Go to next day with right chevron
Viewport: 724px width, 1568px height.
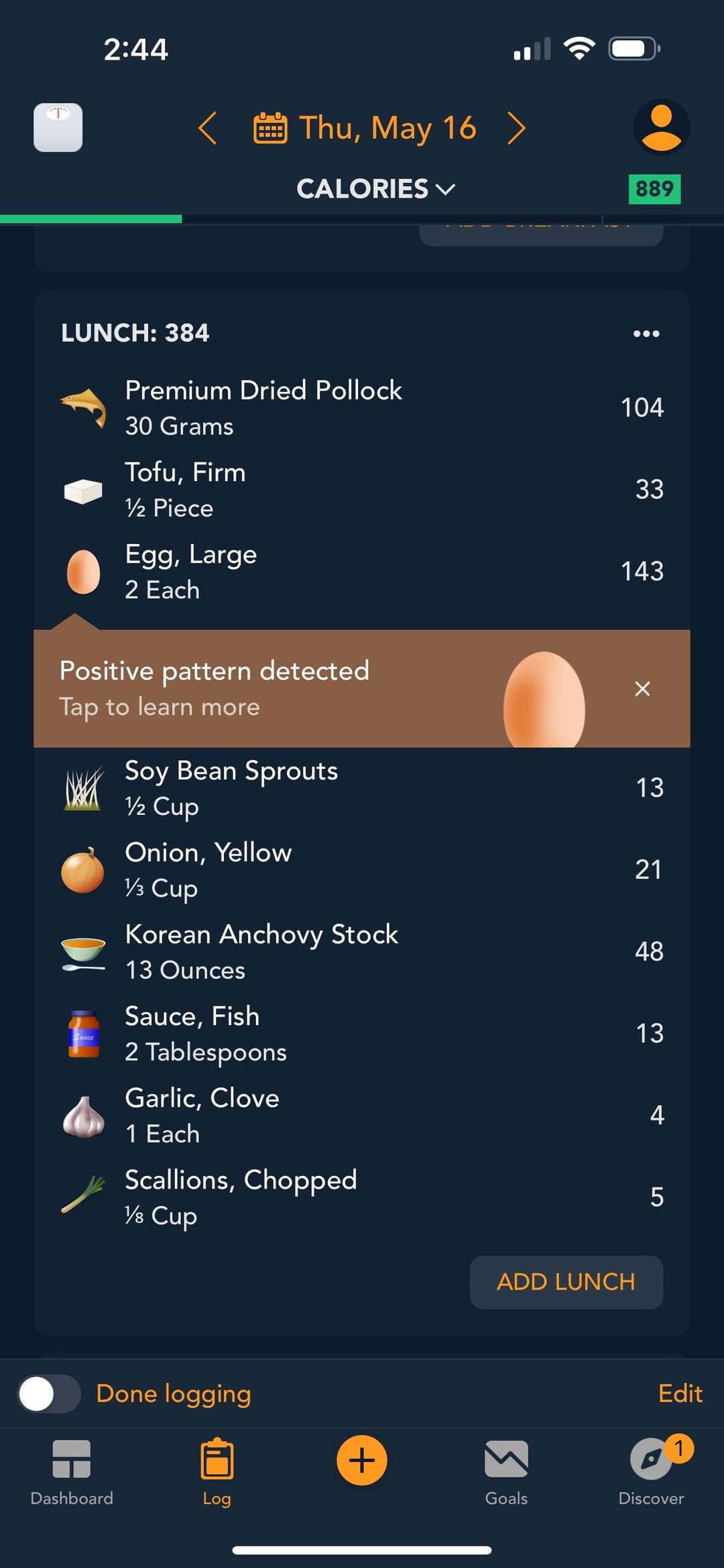coord(516,128)
